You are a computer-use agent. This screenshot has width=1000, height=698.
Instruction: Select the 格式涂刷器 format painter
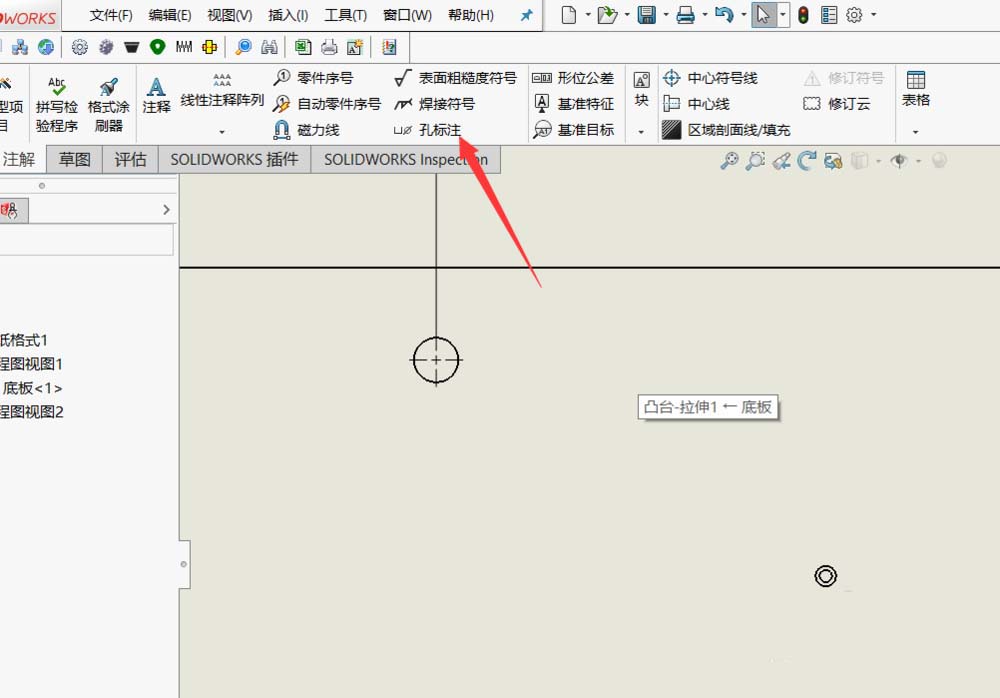click(108, 105)
